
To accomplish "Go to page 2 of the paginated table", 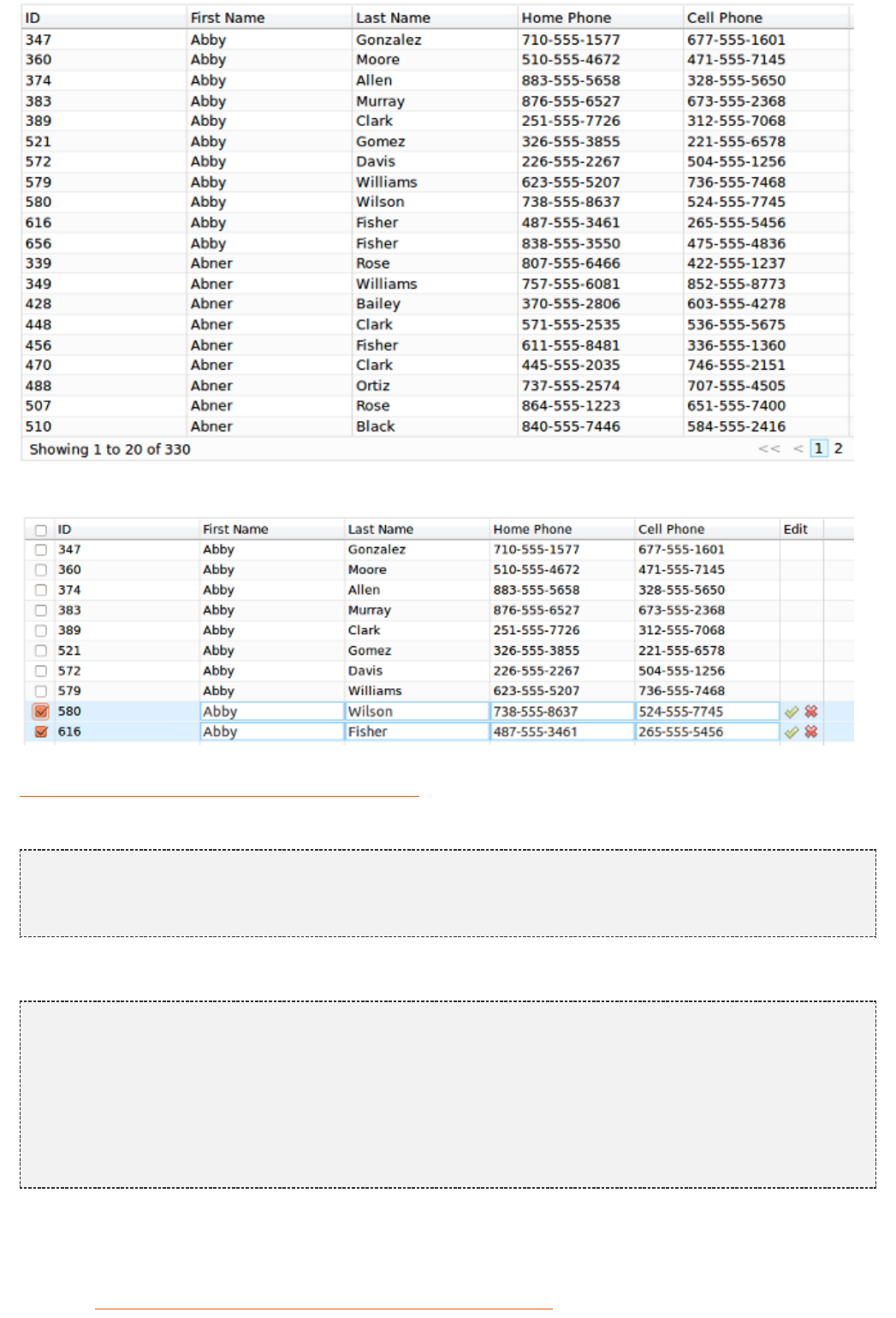I will coord(839,448).
